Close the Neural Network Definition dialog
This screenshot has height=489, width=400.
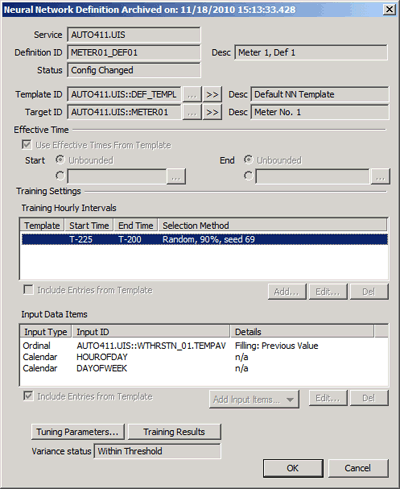coord(389,9)
